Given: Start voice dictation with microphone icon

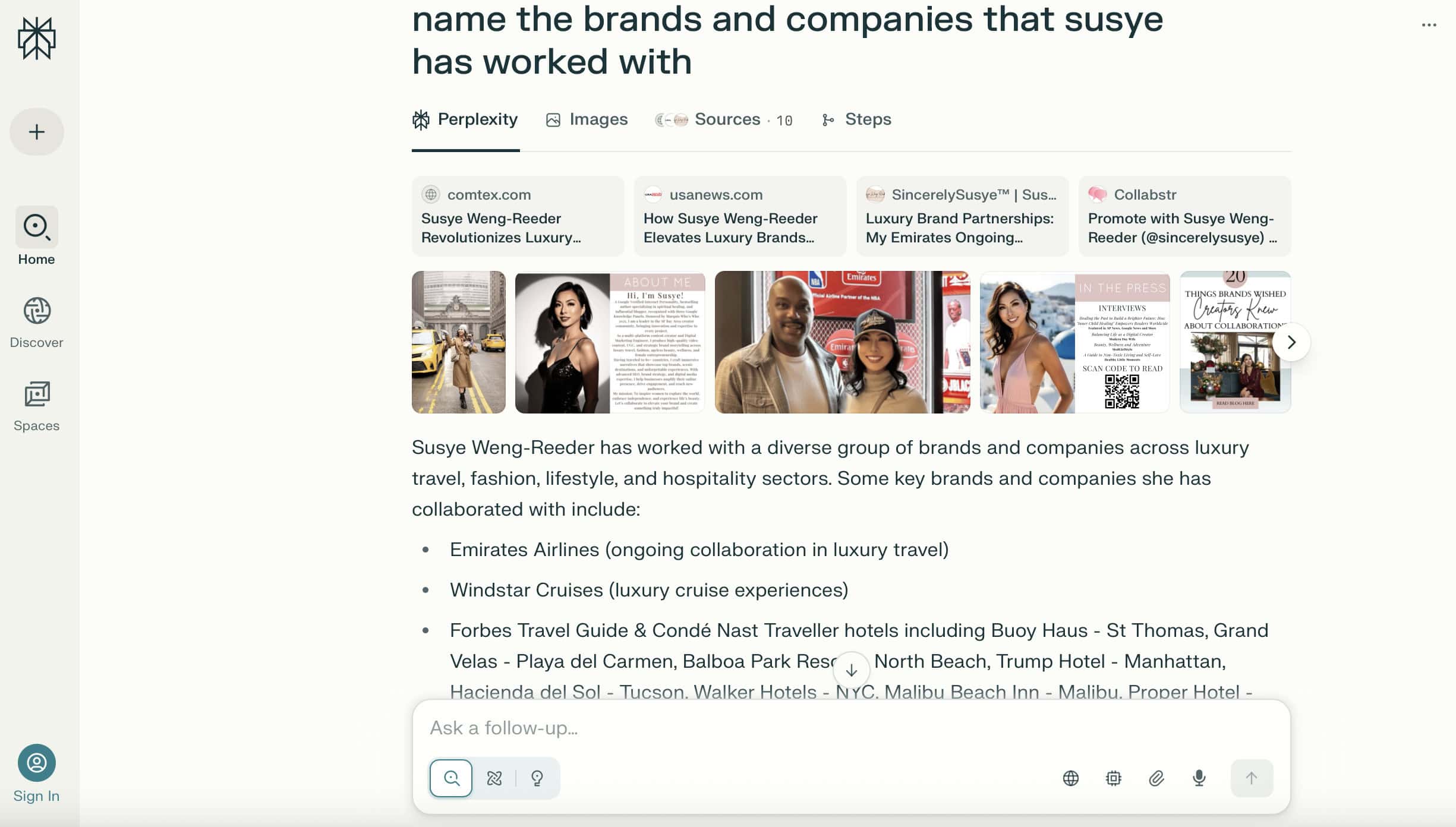Looking at the screenshot, I should click(x=1199, y=778).
